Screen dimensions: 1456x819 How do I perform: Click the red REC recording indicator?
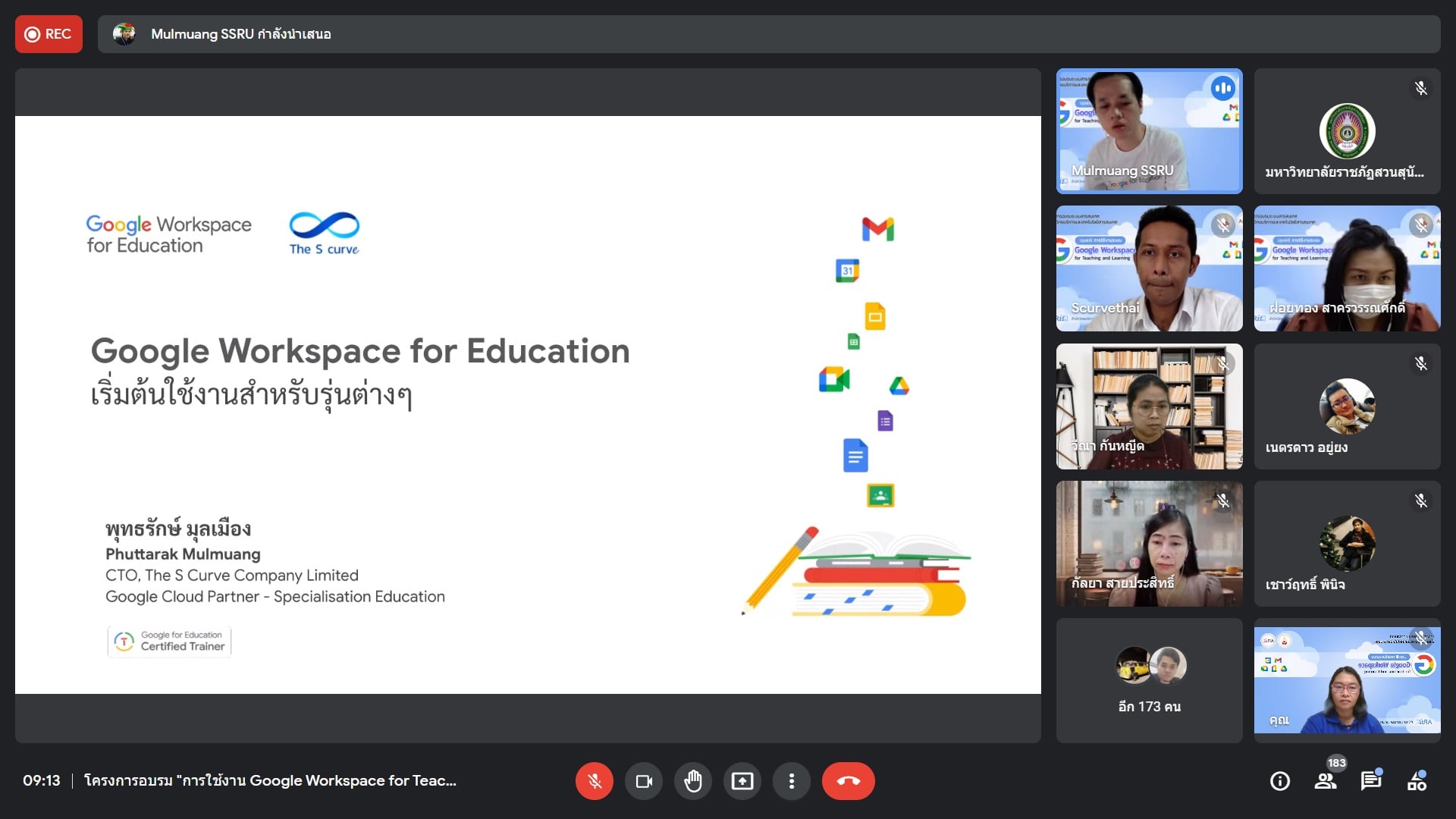(x=49, y=34)
